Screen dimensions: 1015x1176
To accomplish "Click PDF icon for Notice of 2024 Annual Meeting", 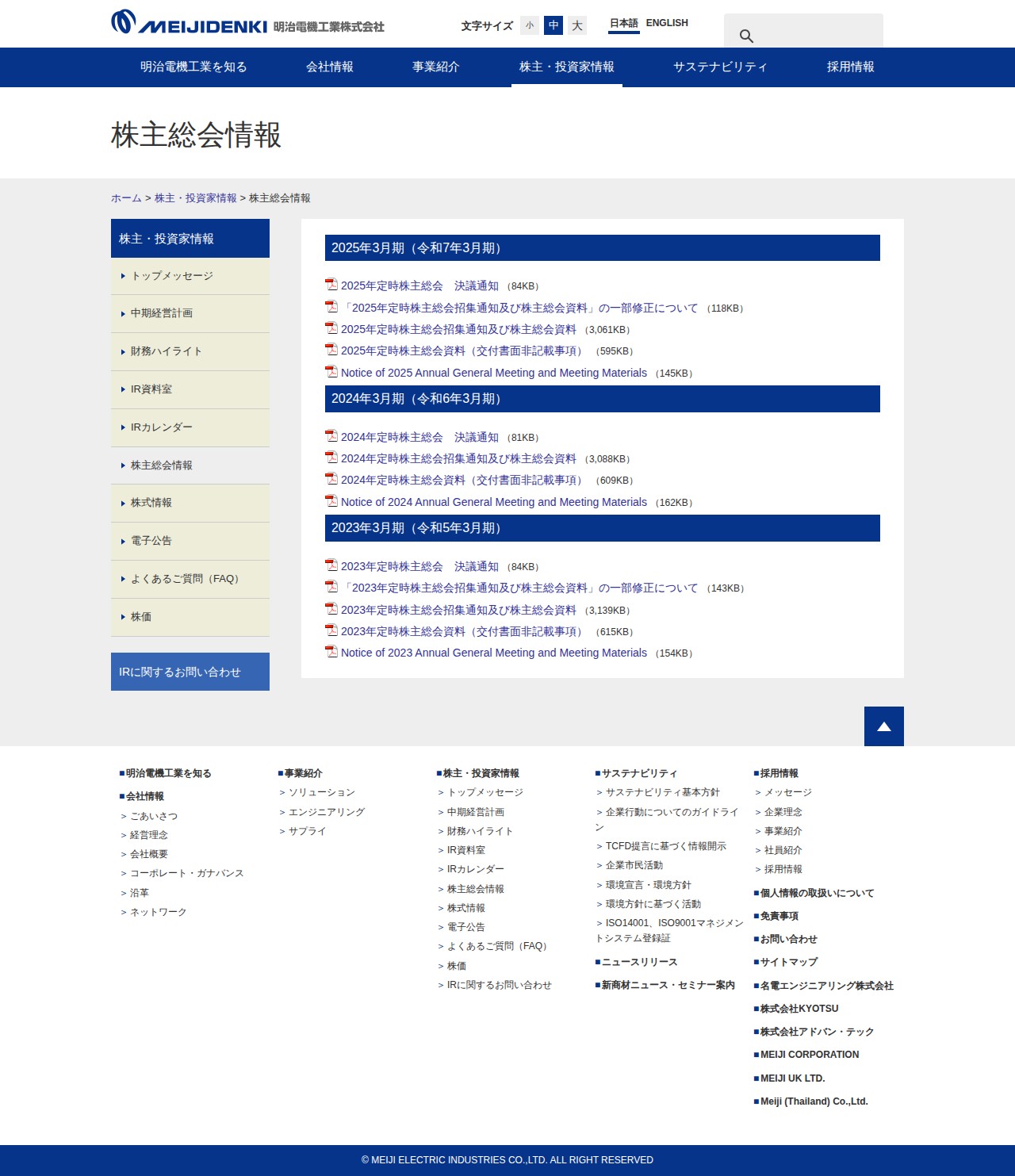I will click(x=331, y=500).
